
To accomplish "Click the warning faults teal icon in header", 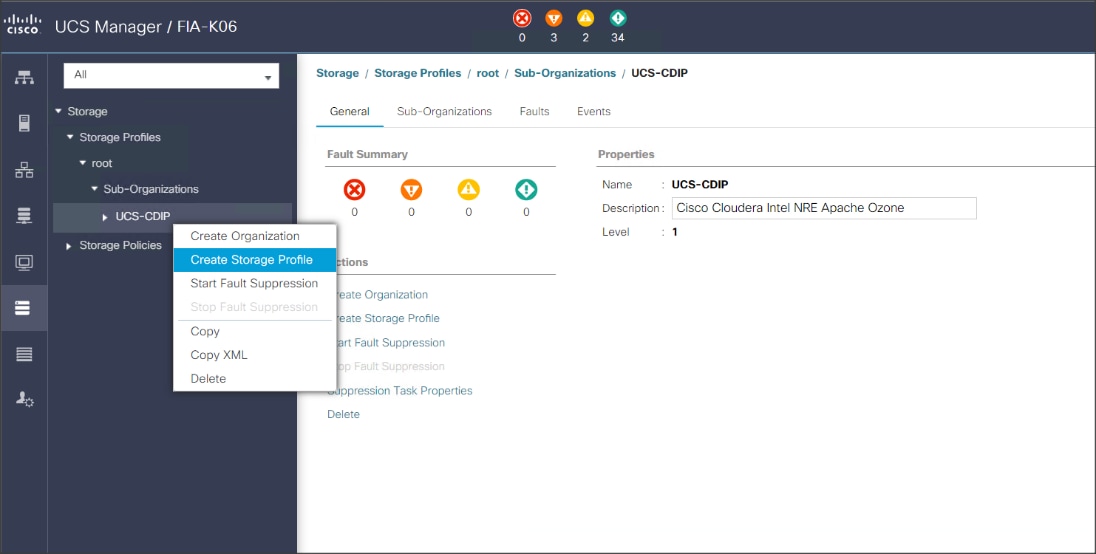I will 618,18.
